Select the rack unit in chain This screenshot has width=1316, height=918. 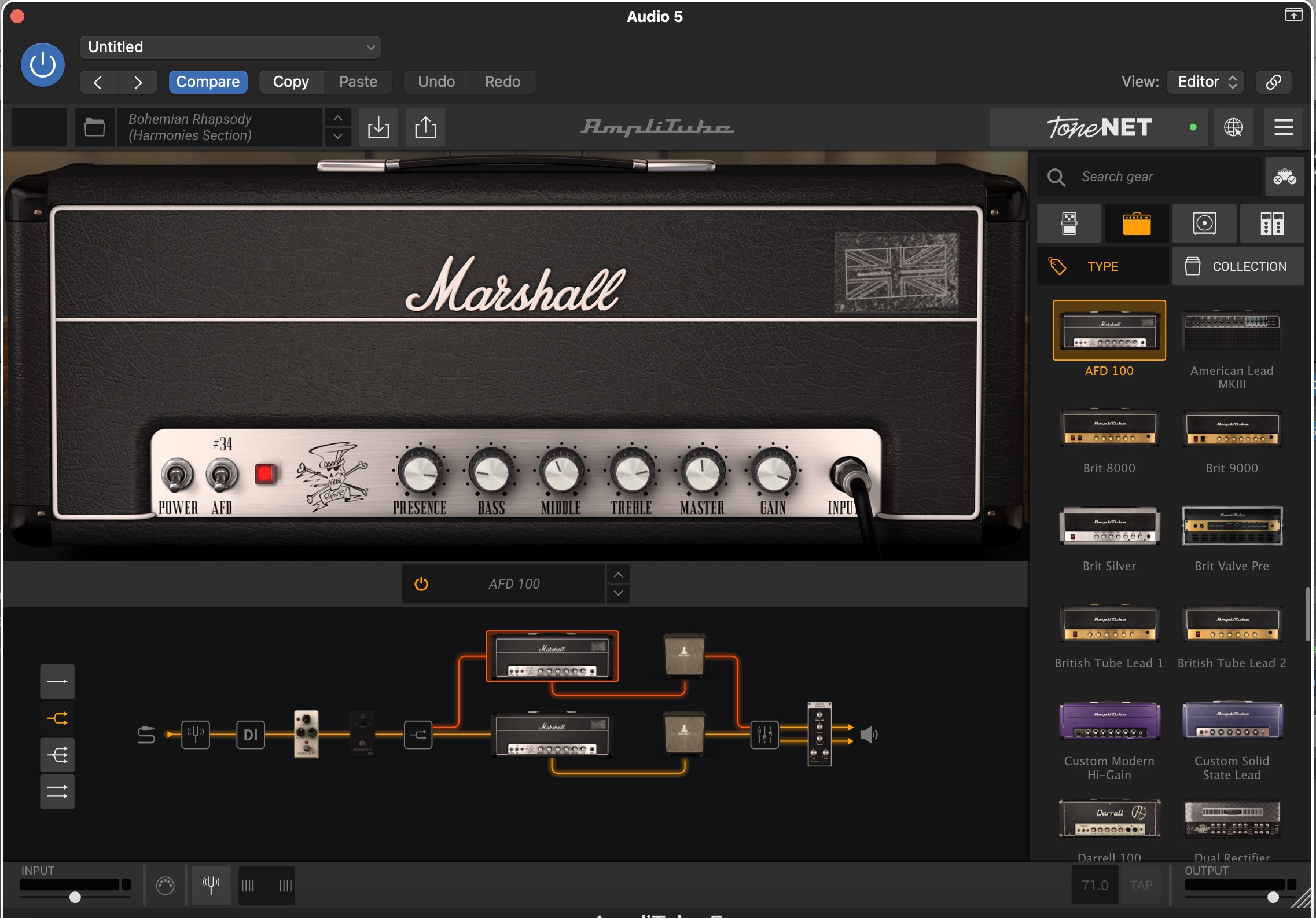tap(819, 734)
